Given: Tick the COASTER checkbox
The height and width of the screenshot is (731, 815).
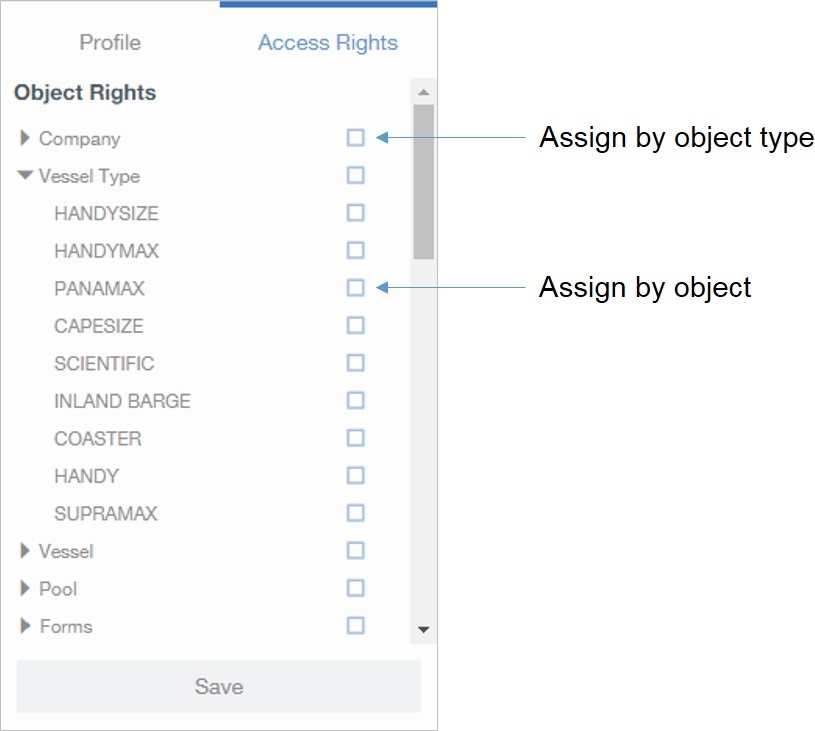Looking at the screenshot, I should click(355, 438).
